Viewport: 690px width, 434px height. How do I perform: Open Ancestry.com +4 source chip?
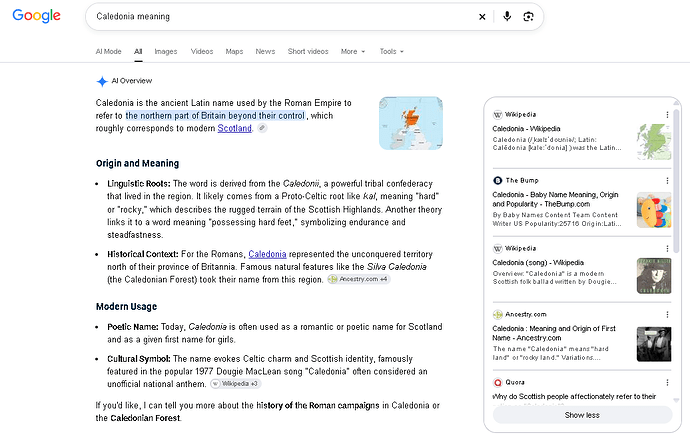pos(359,279)
